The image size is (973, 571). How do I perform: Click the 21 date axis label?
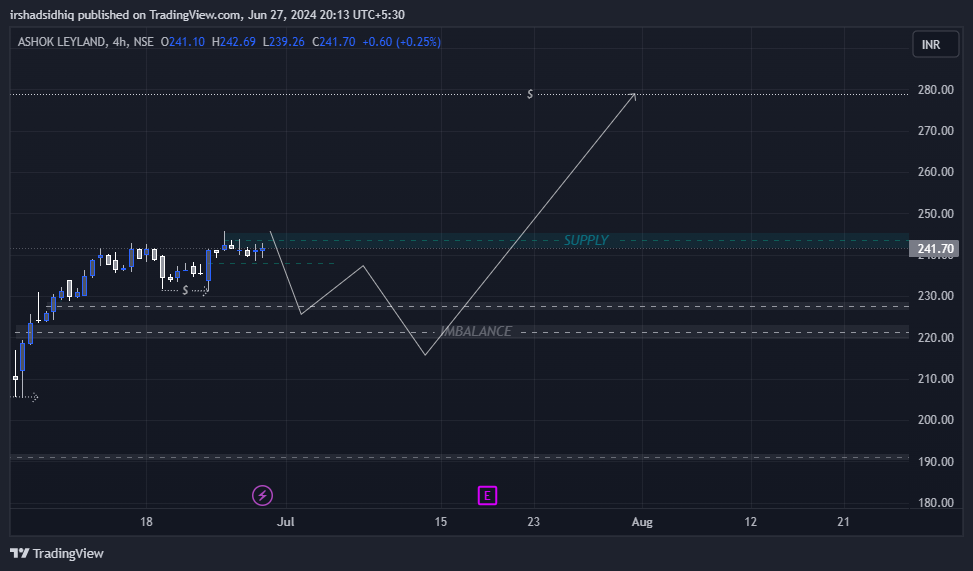tap(843, 522)
